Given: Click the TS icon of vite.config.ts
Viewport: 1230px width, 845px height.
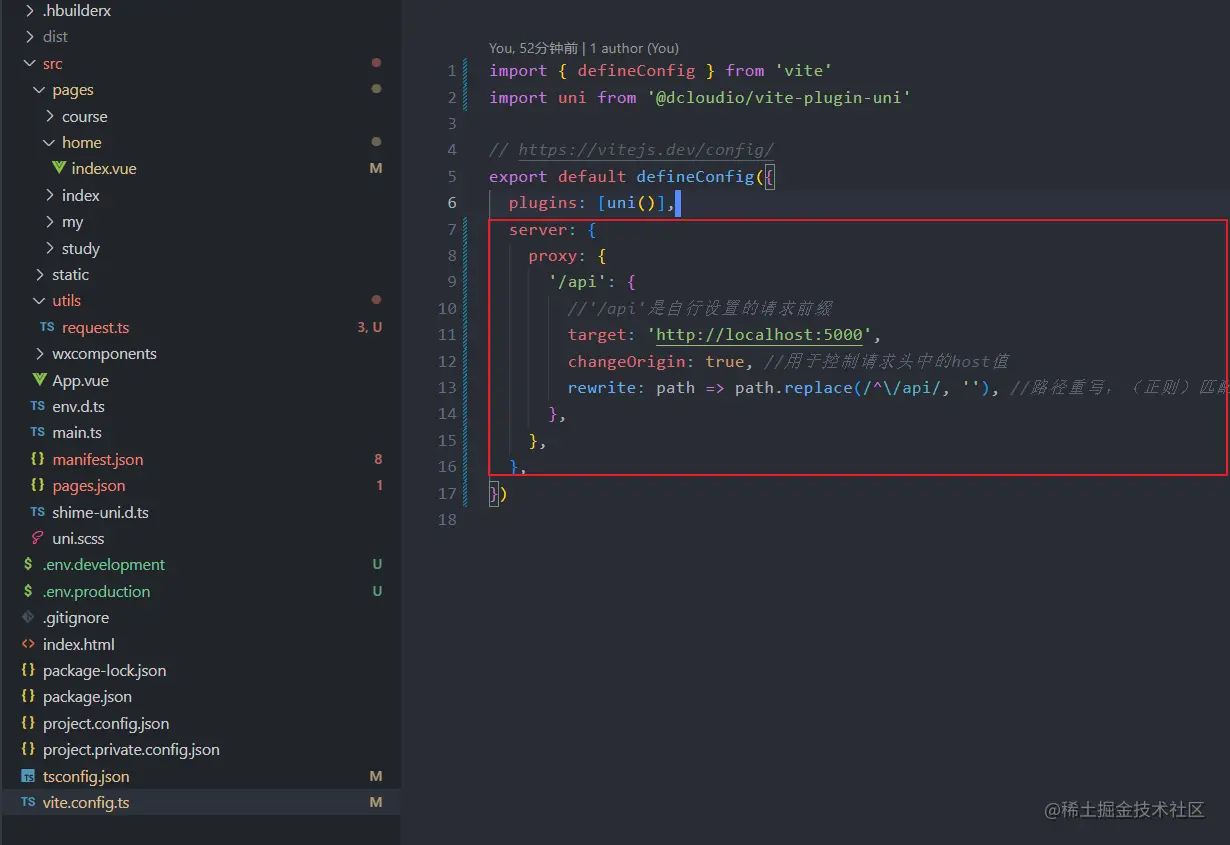Looking at the screenshot, I should click(x=28, y=803).
